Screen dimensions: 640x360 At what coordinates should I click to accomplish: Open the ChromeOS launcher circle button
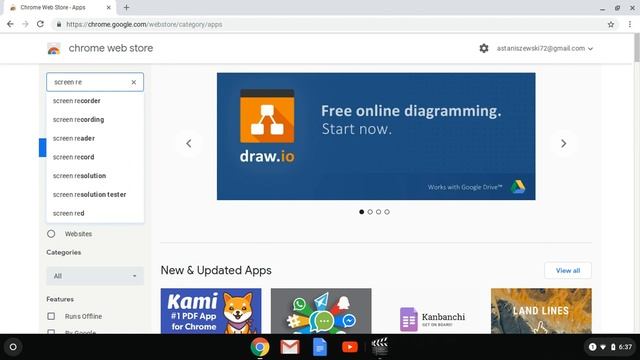pos(13,347)
